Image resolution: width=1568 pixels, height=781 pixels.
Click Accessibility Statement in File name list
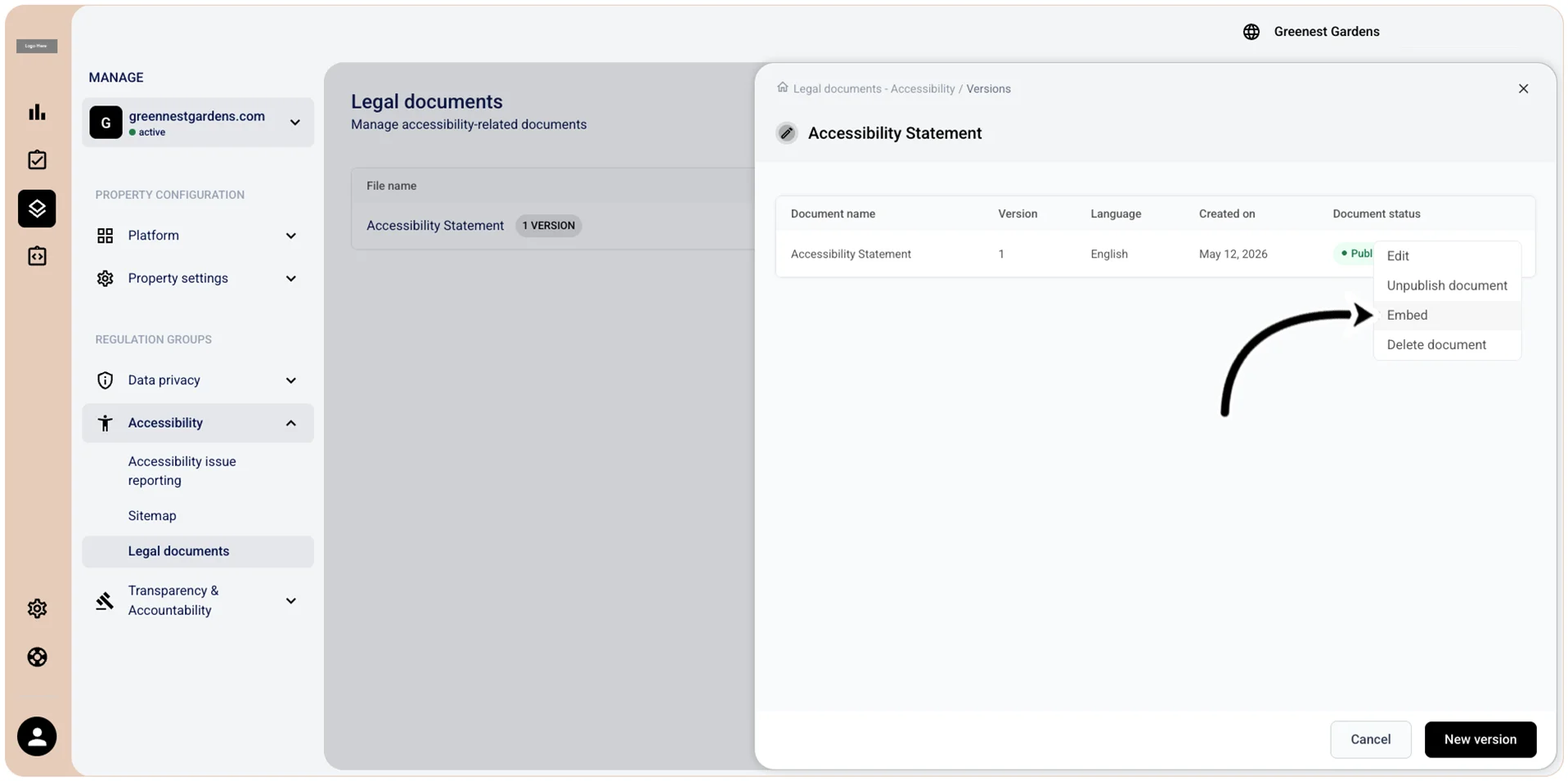435,226
